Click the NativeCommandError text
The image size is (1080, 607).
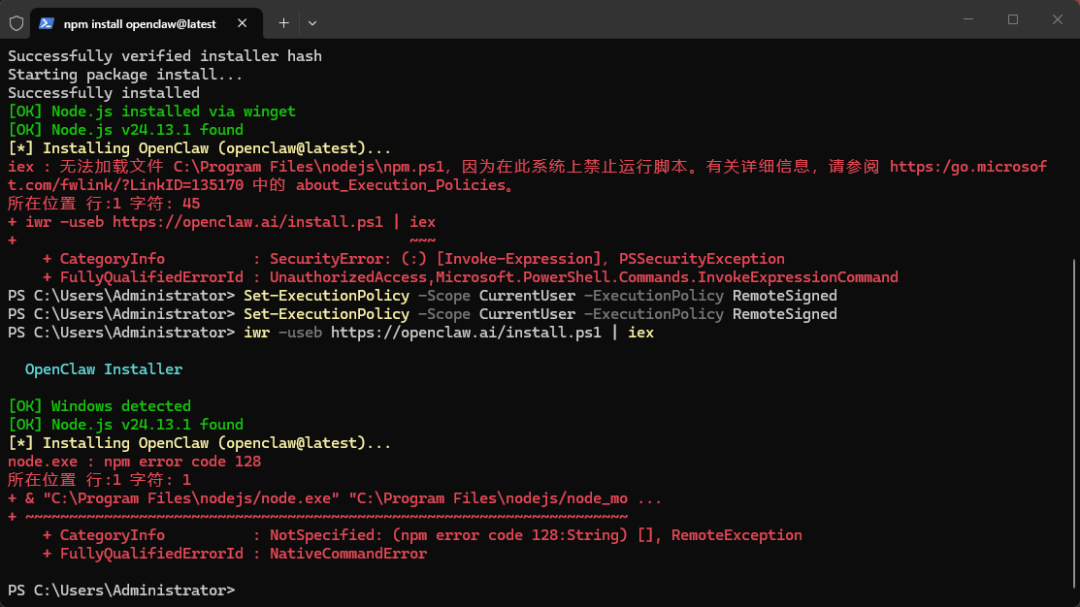coord(348,553)
